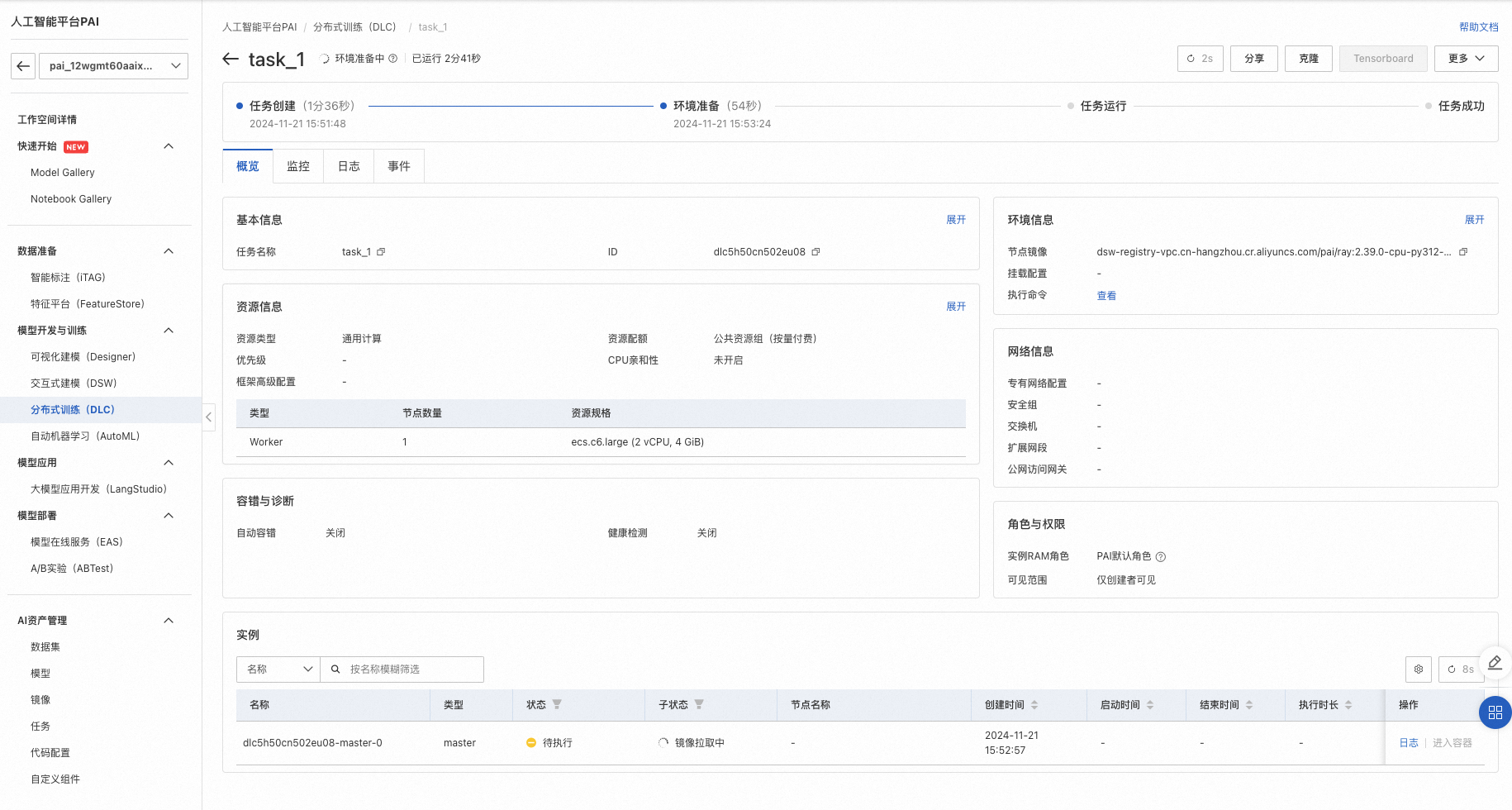Switch to the 日志 tab
The image size is (1512, 810).
[x=349, y=166]
